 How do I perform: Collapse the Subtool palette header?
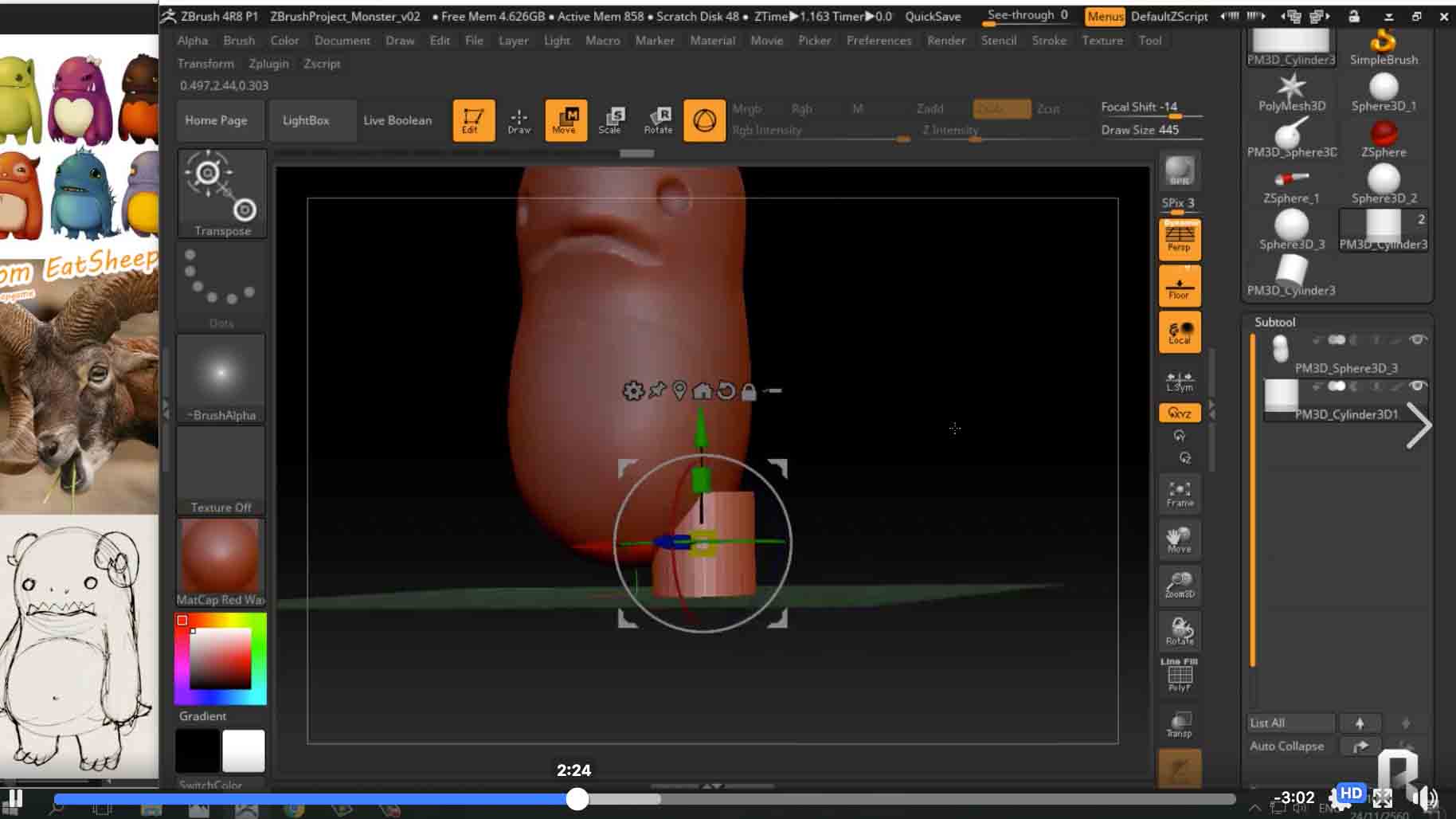pyautogui.click(x=1275, y=322)
